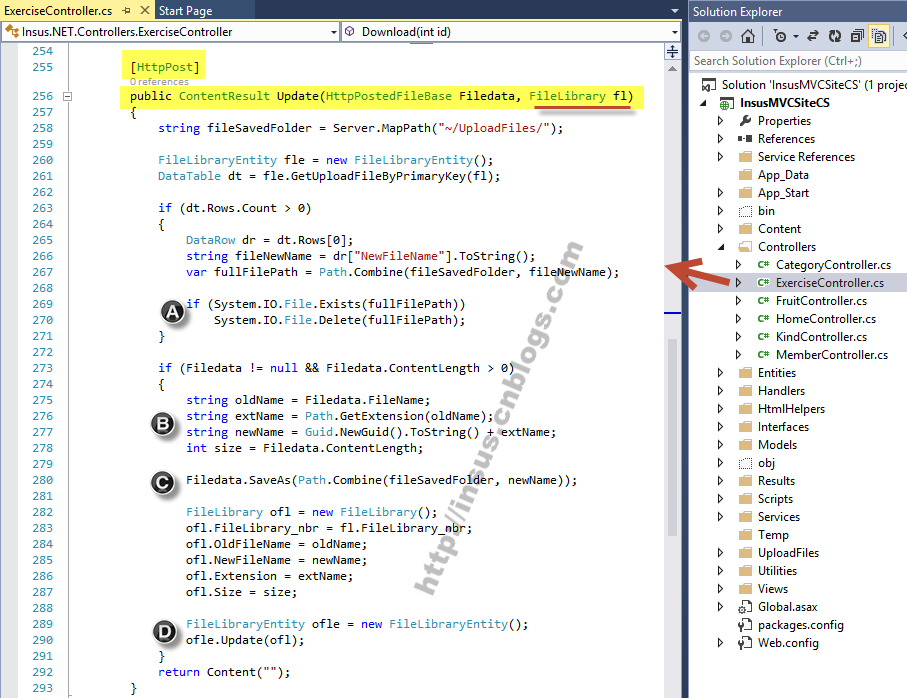Open the Pending Changes Filter clock icon

point(780,36)
